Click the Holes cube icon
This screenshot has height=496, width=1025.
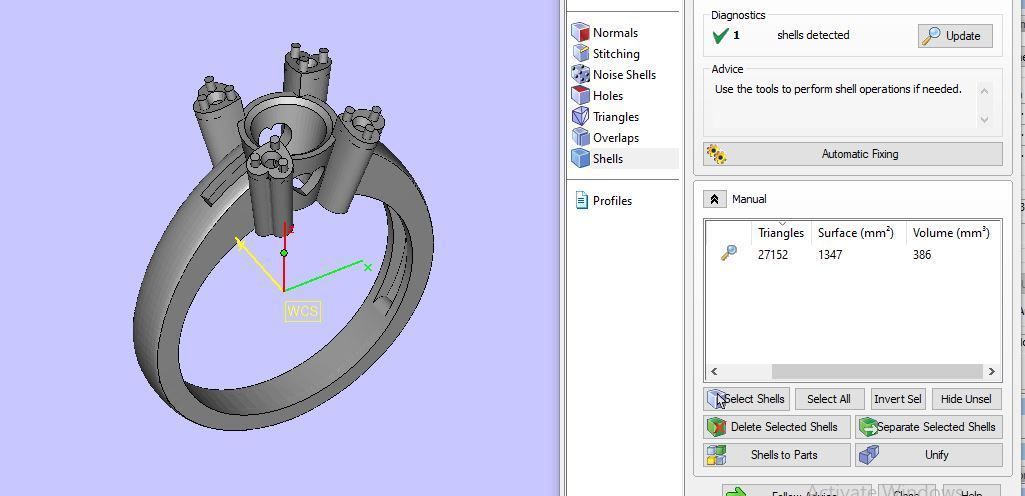(580, 95)
